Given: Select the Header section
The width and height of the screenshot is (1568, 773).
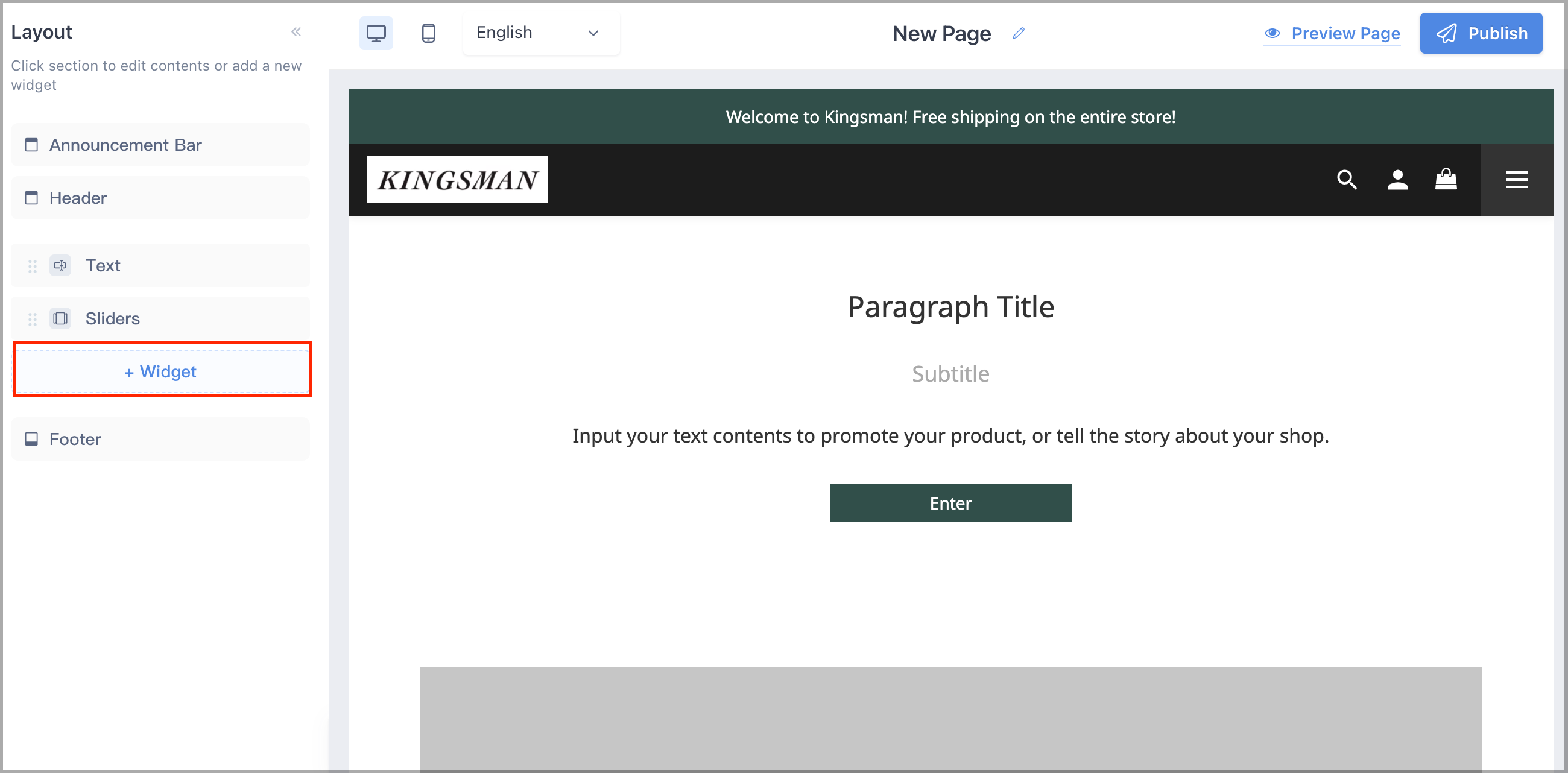Looking at the screenshot, I should (x=160, y=198).
